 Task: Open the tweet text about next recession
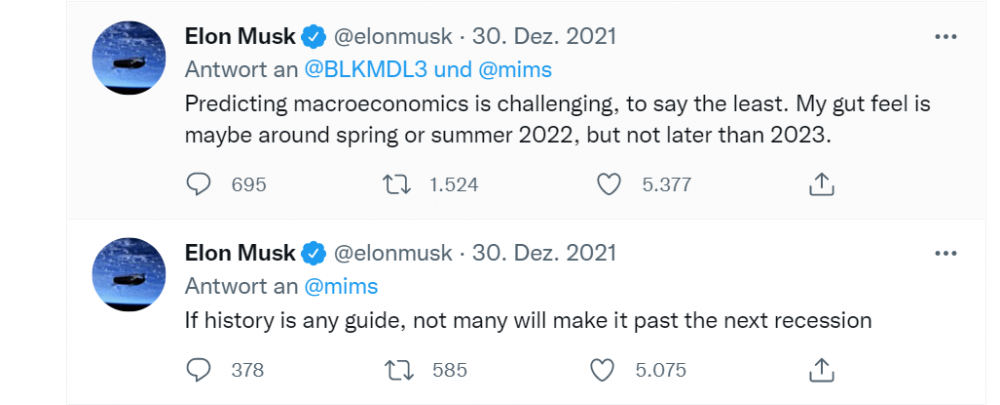529,321
